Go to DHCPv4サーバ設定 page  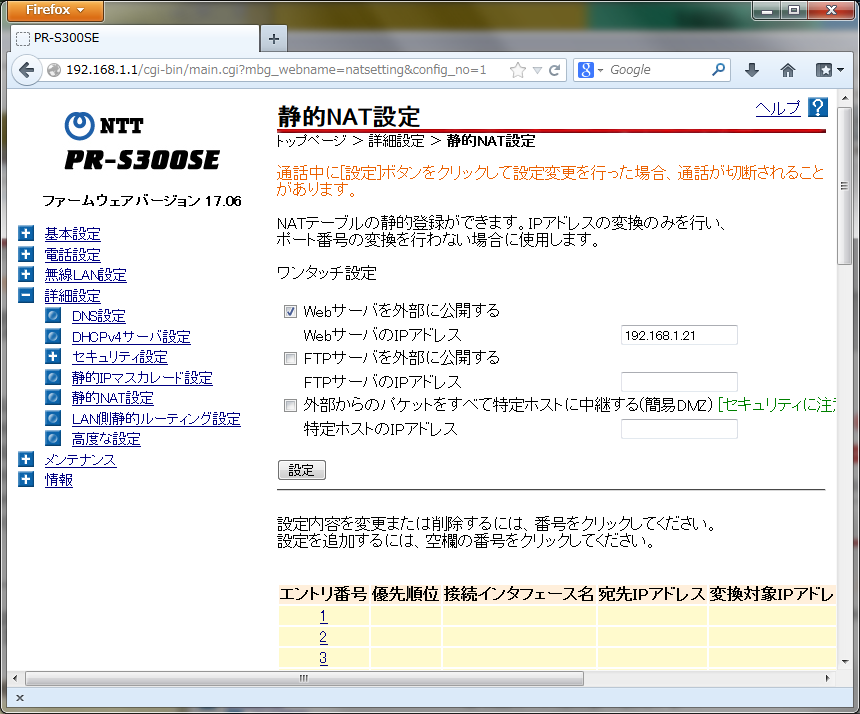tap(131, 337)
